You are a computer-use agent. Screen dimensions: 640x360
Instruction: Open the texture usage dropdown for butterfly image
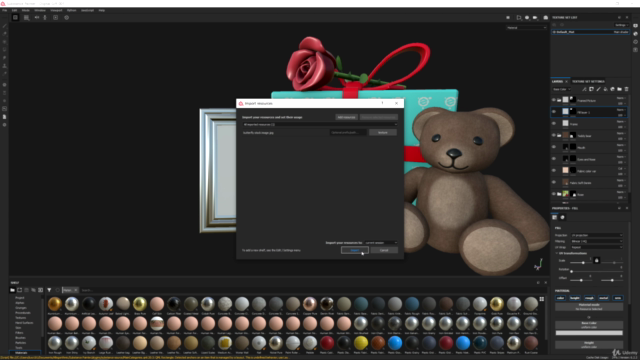tap(382, 133)
